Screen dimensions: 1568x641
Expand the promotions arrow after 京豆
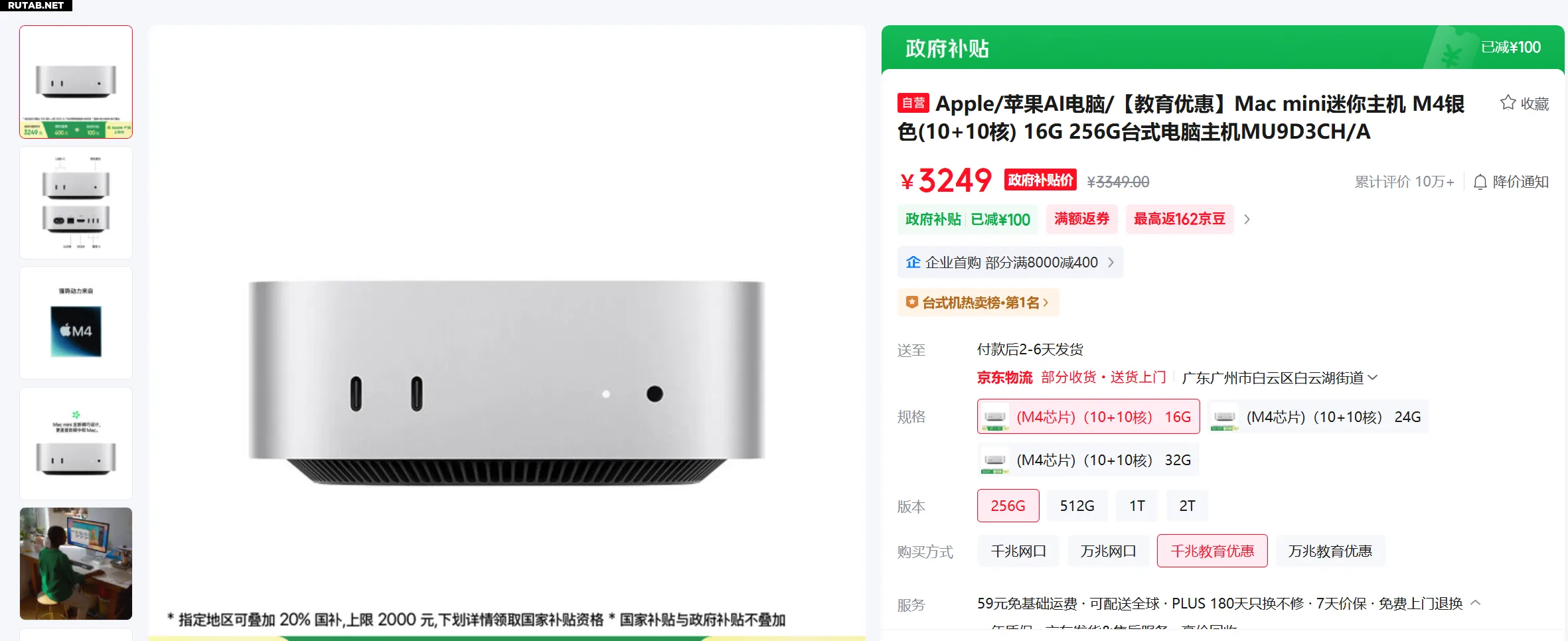click(1247, 219)
